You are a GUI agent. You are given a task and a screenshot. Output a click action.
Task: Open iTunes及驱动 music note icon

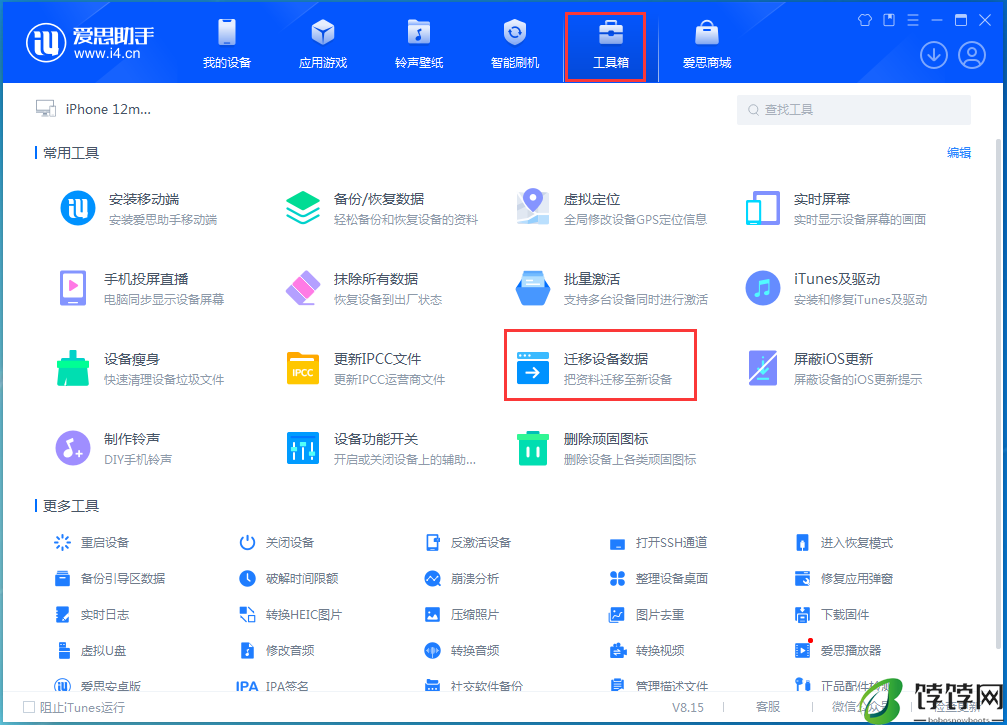point(762,288)
